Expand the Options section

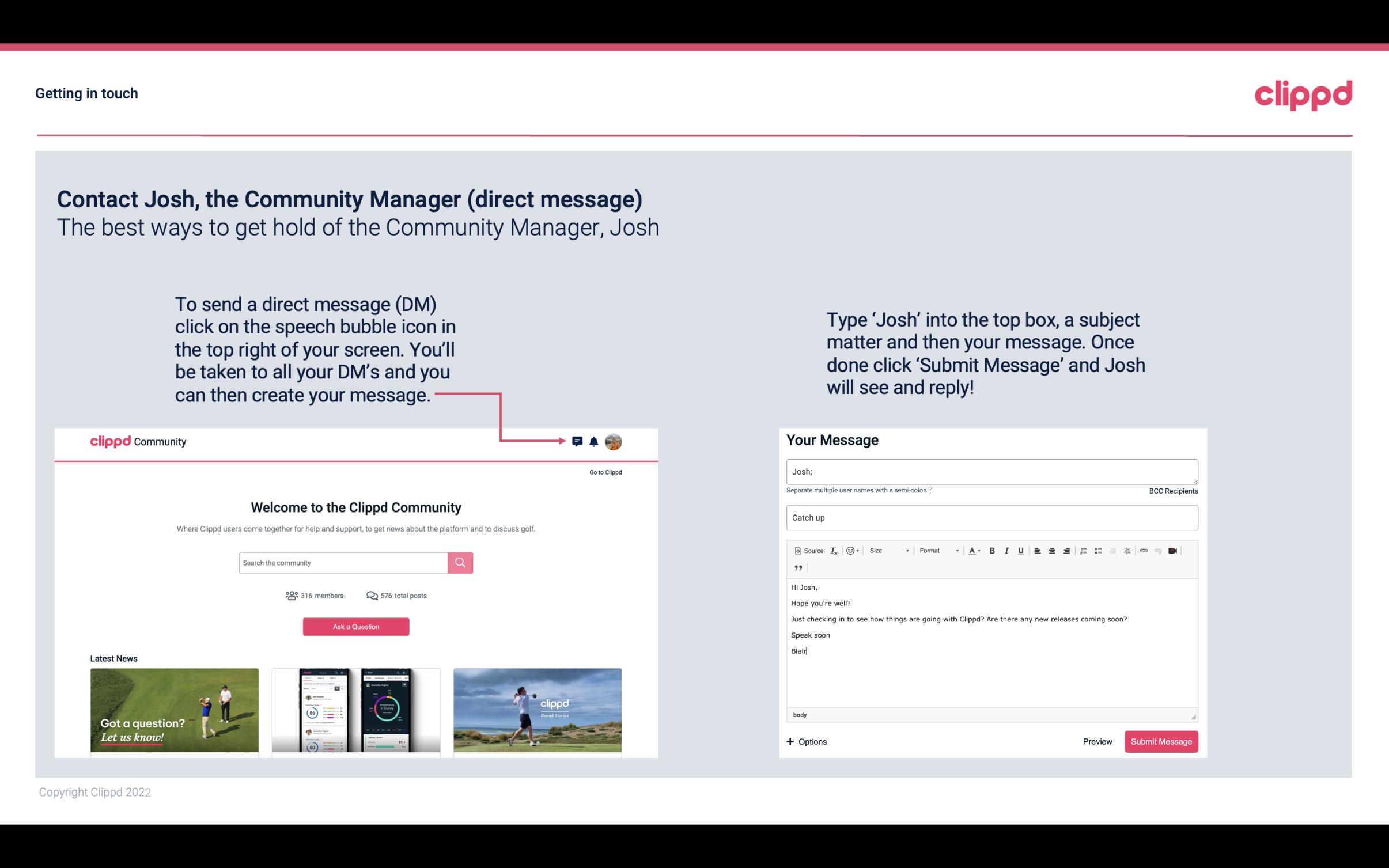805,742
